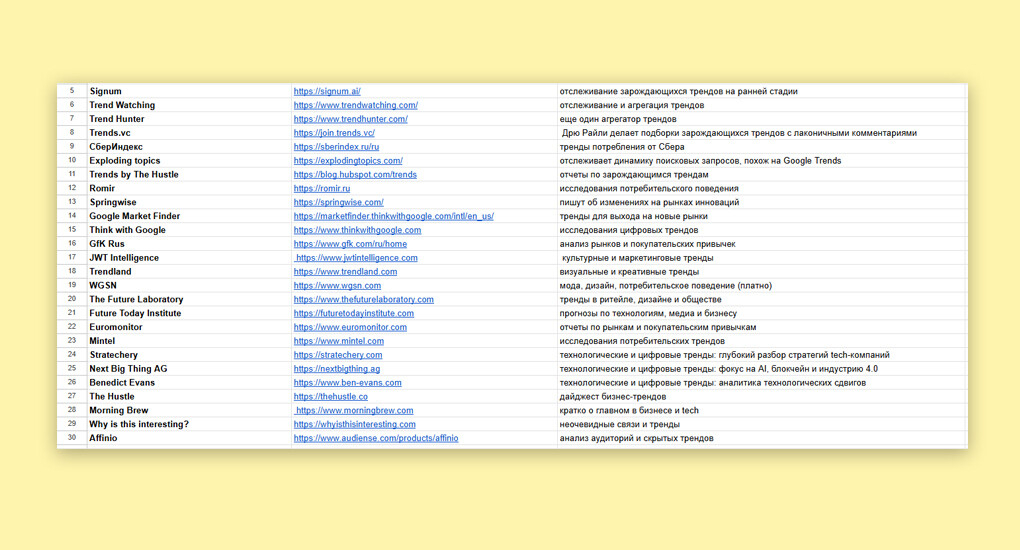Select the Springwise name cell
This screenshot has height=550, width=1020.
pyautogui.click(x=189, y=202)
